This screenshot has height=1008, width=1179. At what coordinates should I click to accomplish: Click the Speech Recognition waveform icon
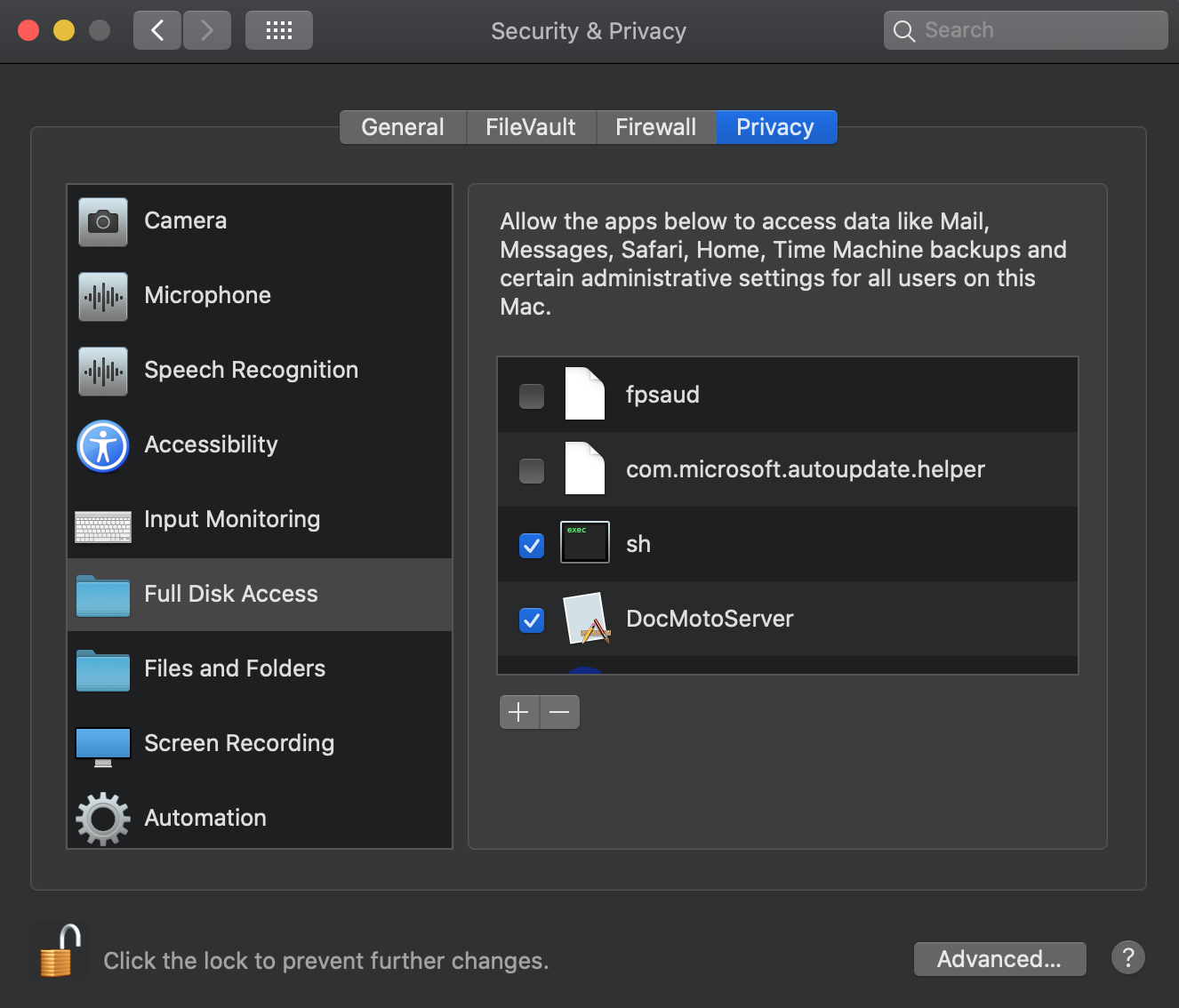point(103,371)
